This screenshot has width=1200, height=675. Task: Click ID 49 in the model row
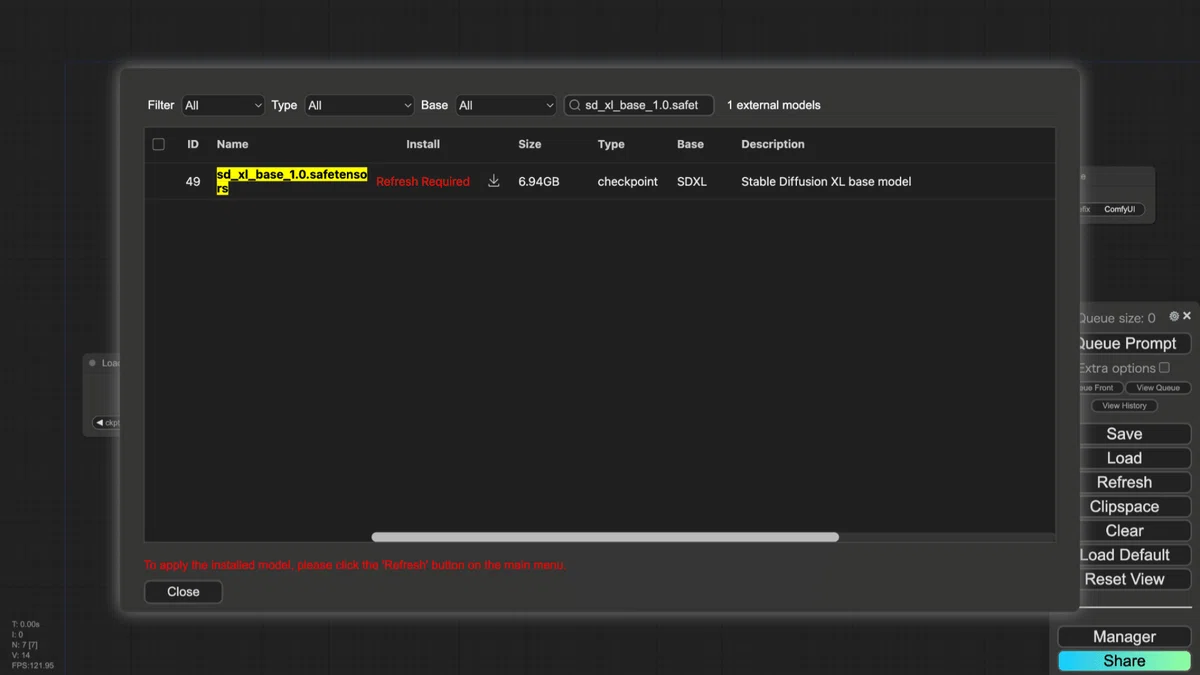click(x=193, y=181)
